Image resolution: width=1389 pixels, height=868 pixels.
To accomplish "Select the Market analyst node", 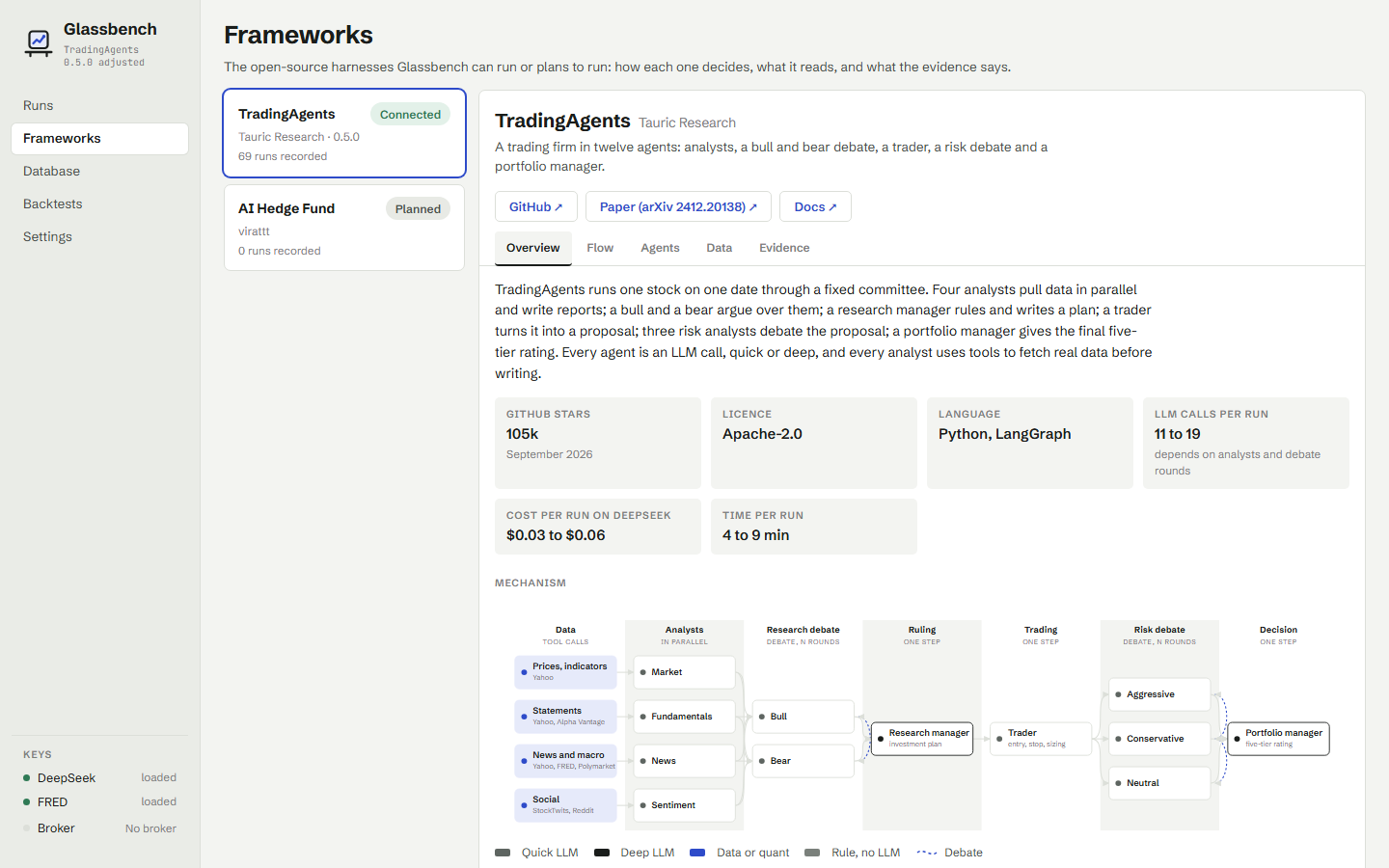I will 684,672.
